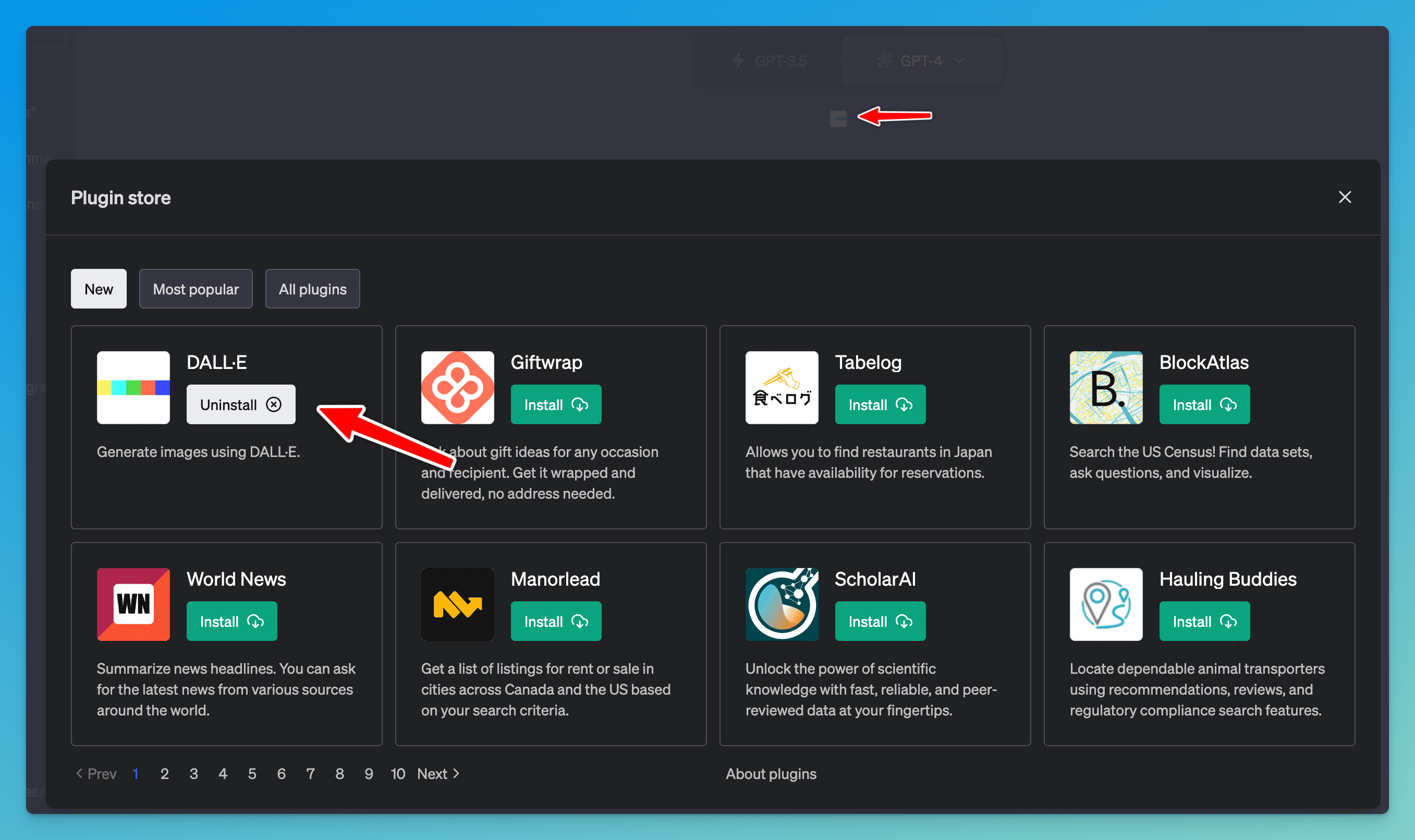Click the Plugin store heading

(x=120, y=197)
